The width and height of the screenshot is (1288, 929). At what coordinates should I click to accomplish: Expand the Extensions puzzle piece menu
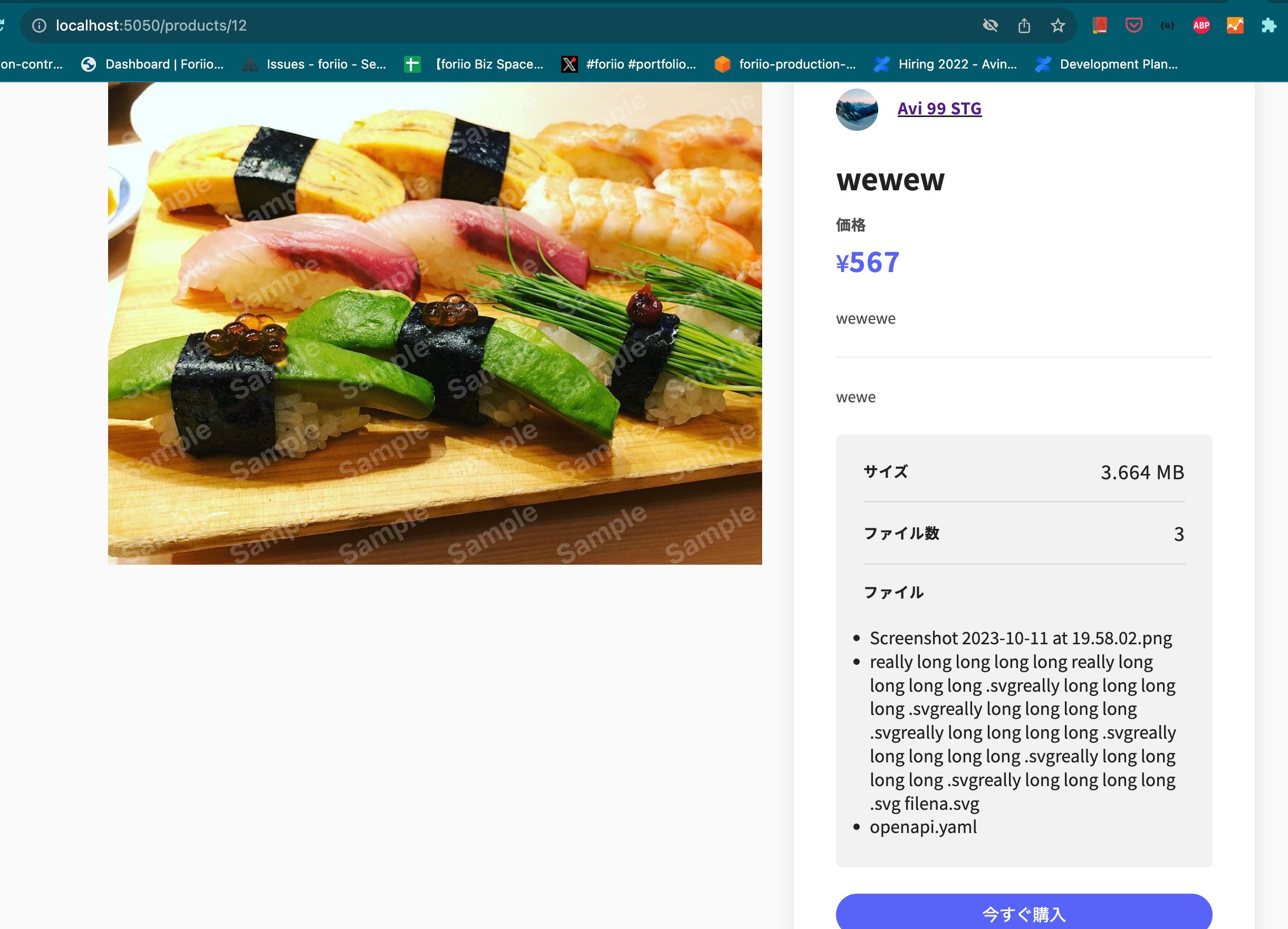[x=1268, y=25]
